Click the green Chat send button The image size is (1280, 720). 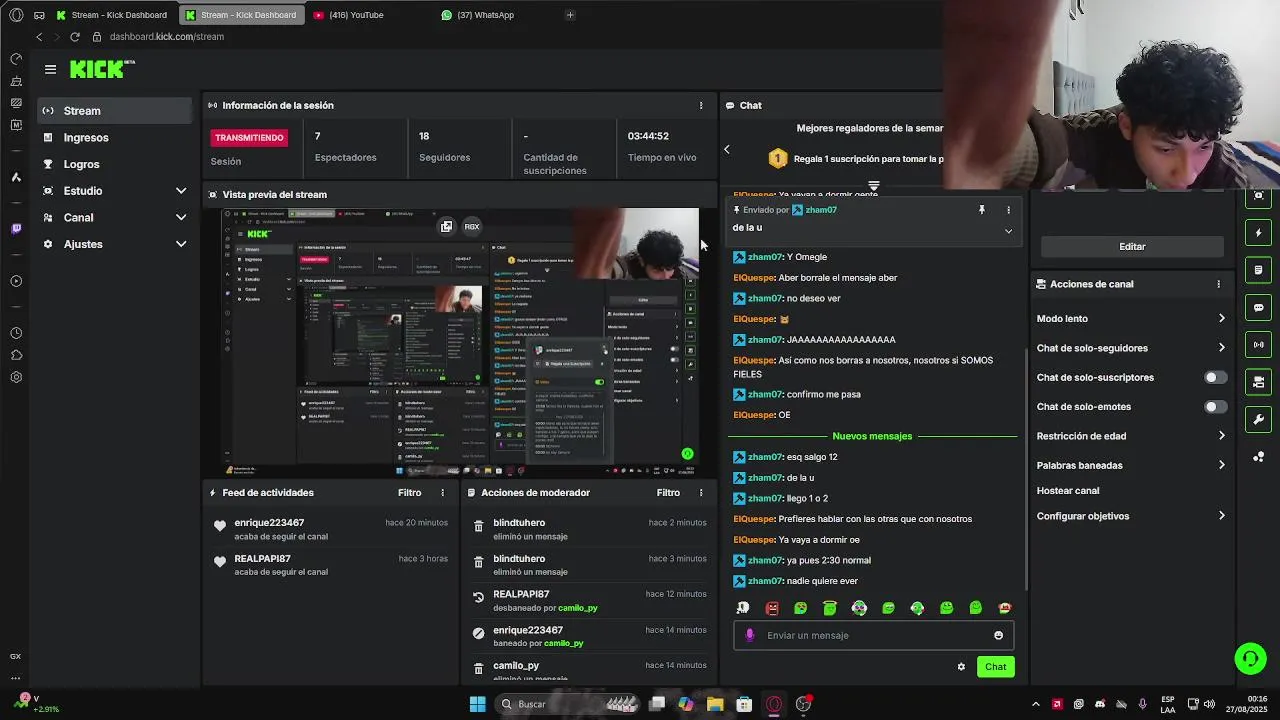pos(995,667)
